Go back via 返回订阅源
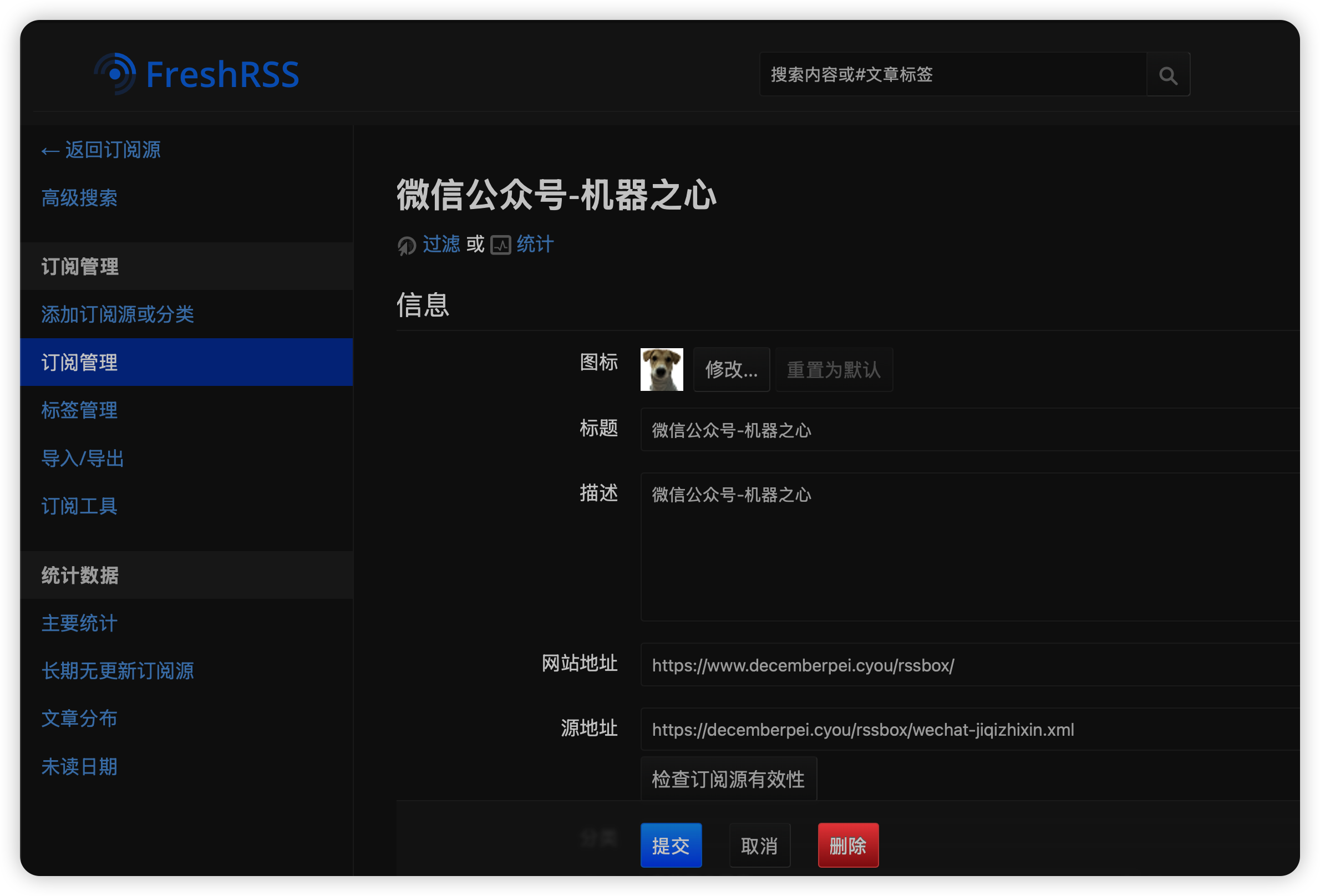Image resolution: width=1320 pixels, height=896 pixels. click(x=101, y=150)
